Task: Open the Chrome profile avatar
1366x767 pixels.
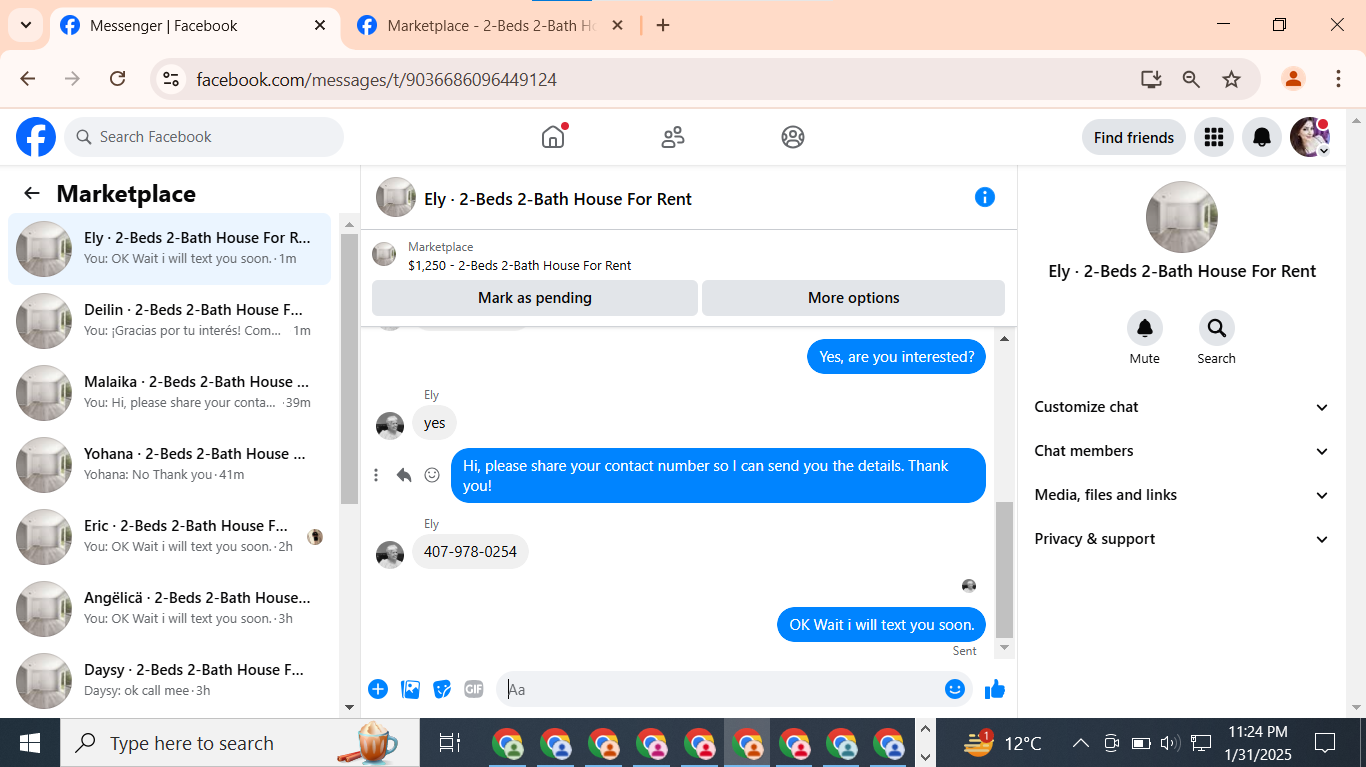Action: point(1293,79)
